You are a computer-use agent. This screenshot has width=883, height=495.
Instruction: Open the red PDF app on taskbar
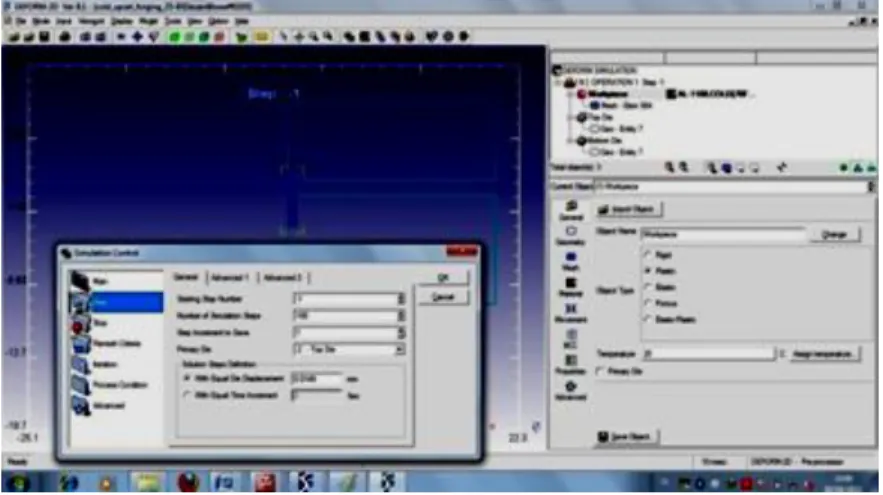(265, 483)
